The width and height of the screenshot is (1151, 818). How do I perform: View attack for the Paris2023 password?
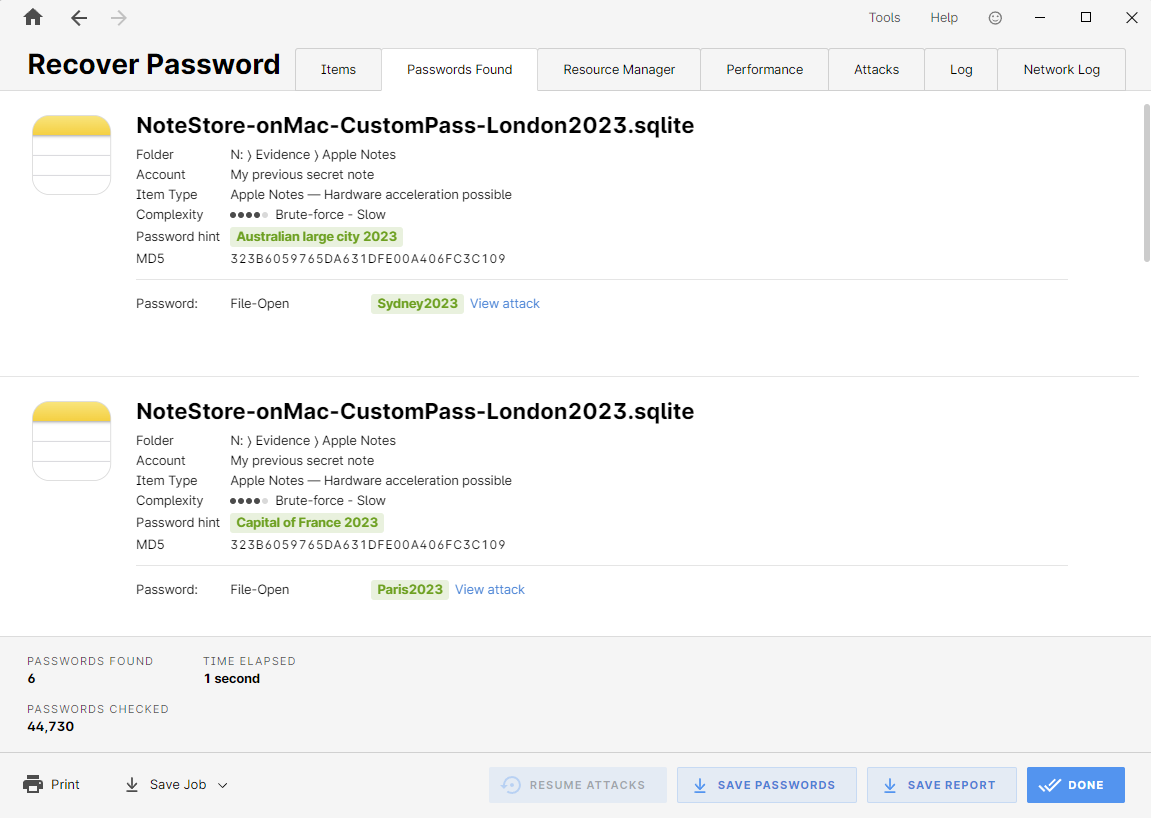click(x=490, y=590)
